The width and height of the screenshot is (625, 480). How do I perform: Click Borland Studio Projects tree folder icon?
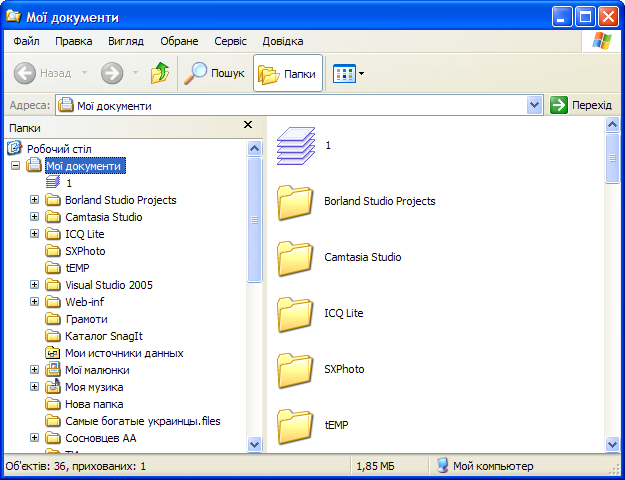(53, 200)
